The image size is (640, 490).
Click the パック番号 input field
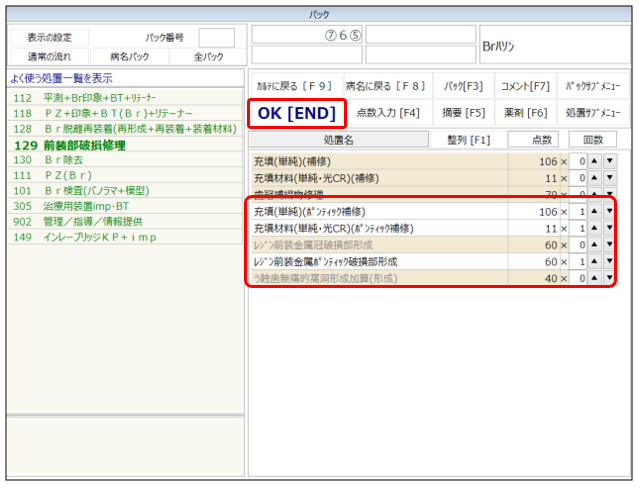coord(216,38)
